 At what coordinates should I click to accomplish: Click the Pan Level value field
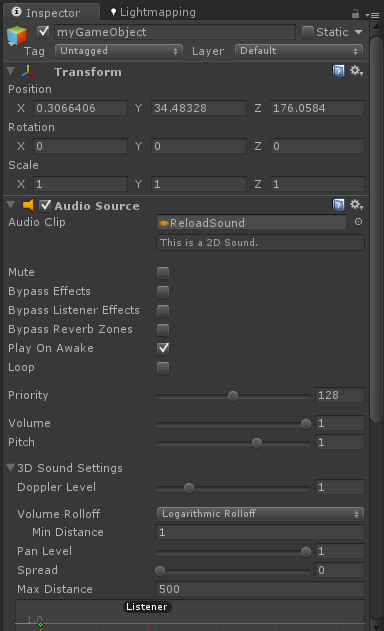[340, 551]
